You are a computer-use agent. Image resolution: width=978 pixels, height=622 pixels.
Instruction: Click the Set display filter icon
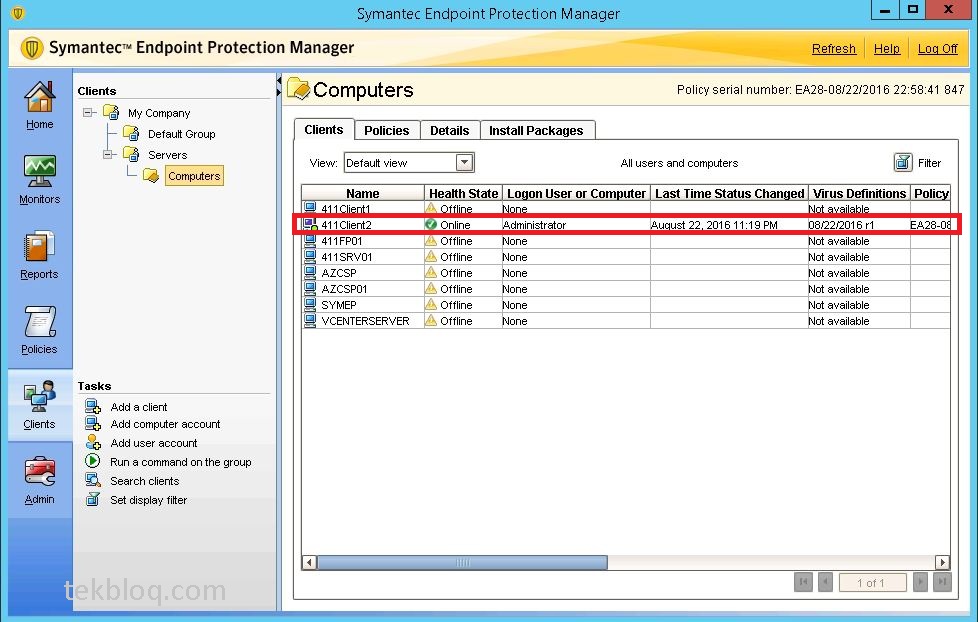tap(93, 500)
